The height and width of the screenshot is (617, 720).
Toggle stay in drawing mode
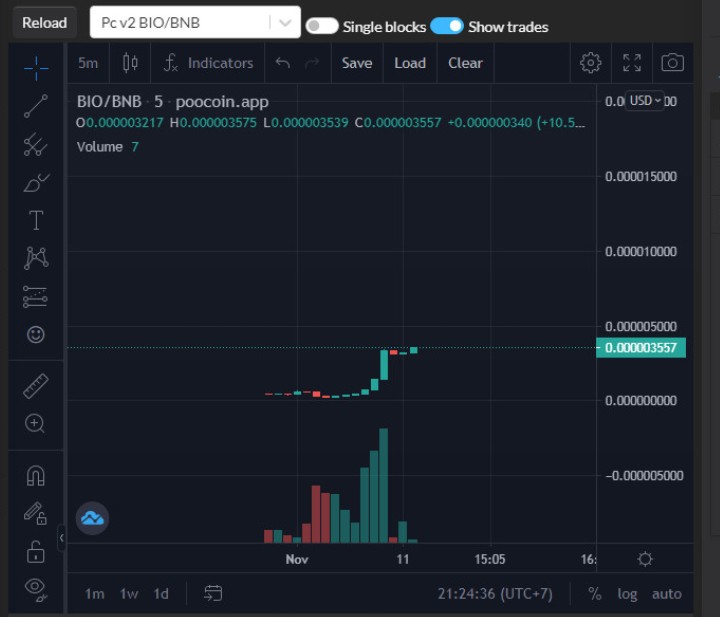[35, 513]
